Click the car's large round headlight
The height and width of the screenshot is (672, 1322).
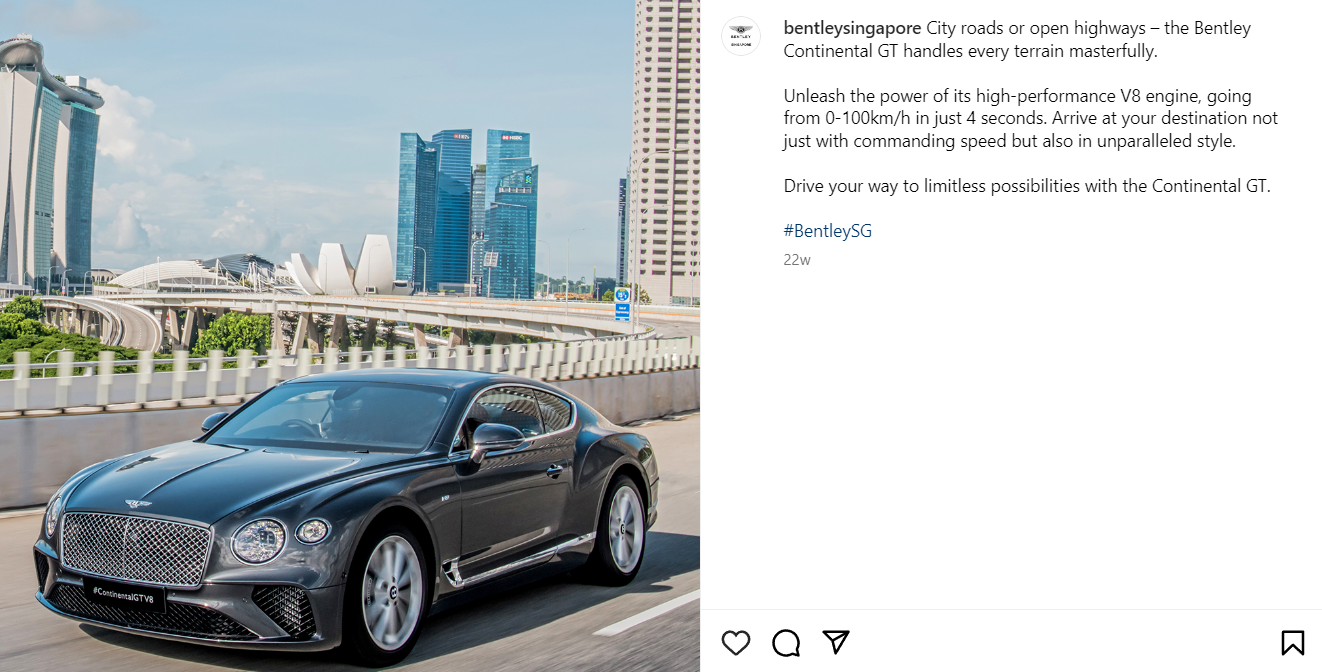[x=258, y=541]
